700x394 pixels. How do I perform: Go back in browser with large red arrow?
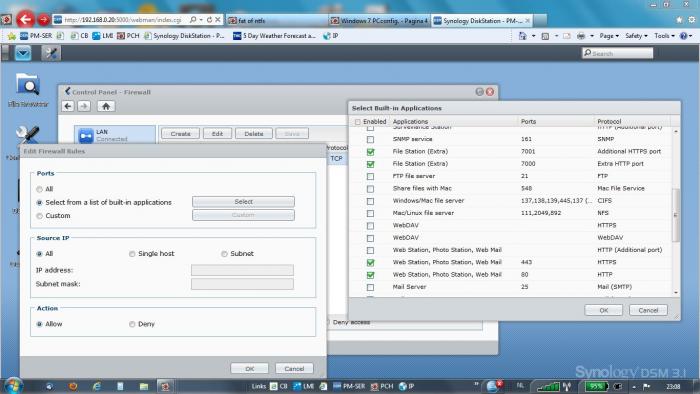[x=25, y=19]
